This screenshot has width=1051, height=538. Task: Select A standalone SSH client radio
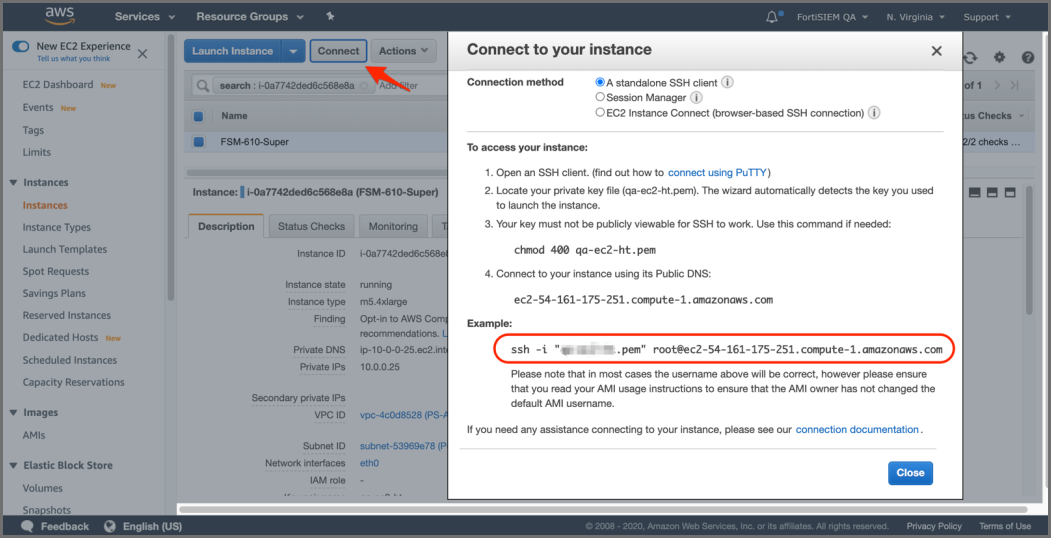pos(600,82)
